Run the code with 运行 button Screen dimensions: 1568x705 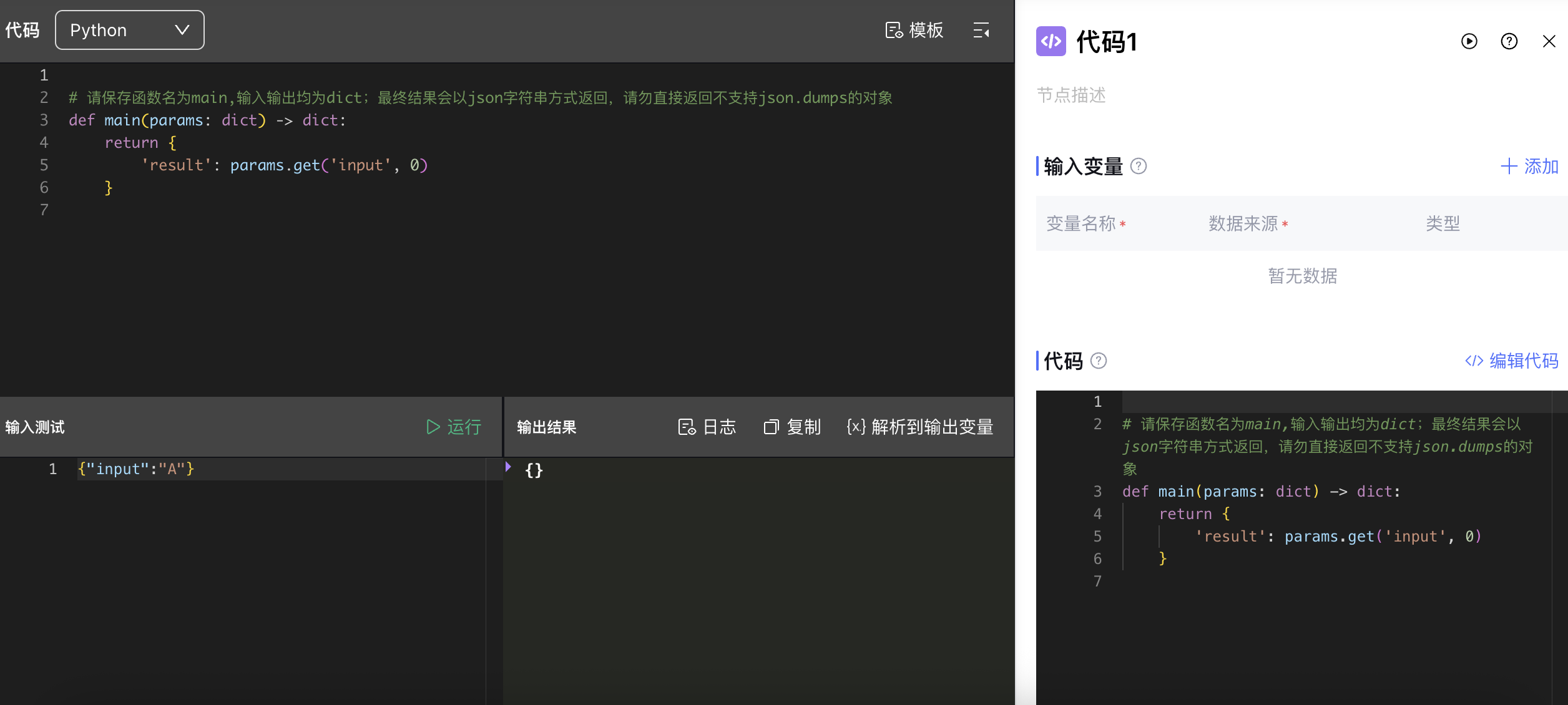[454, 427]
